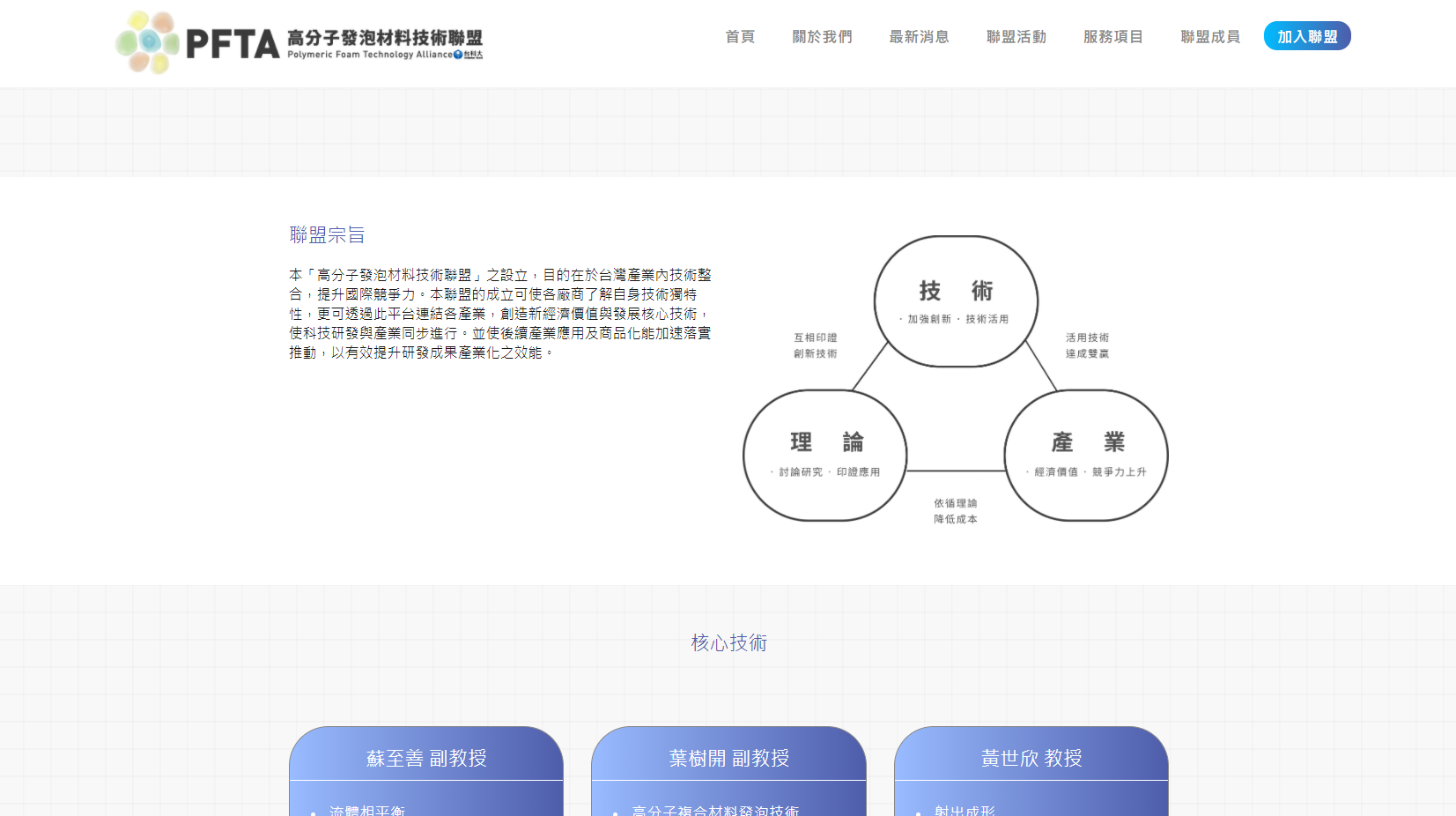Viewport: 1456px width, 816px height.
Task: Click the 高分子發泡材料技術聯盟 logo text
Action: pos(385,38)
